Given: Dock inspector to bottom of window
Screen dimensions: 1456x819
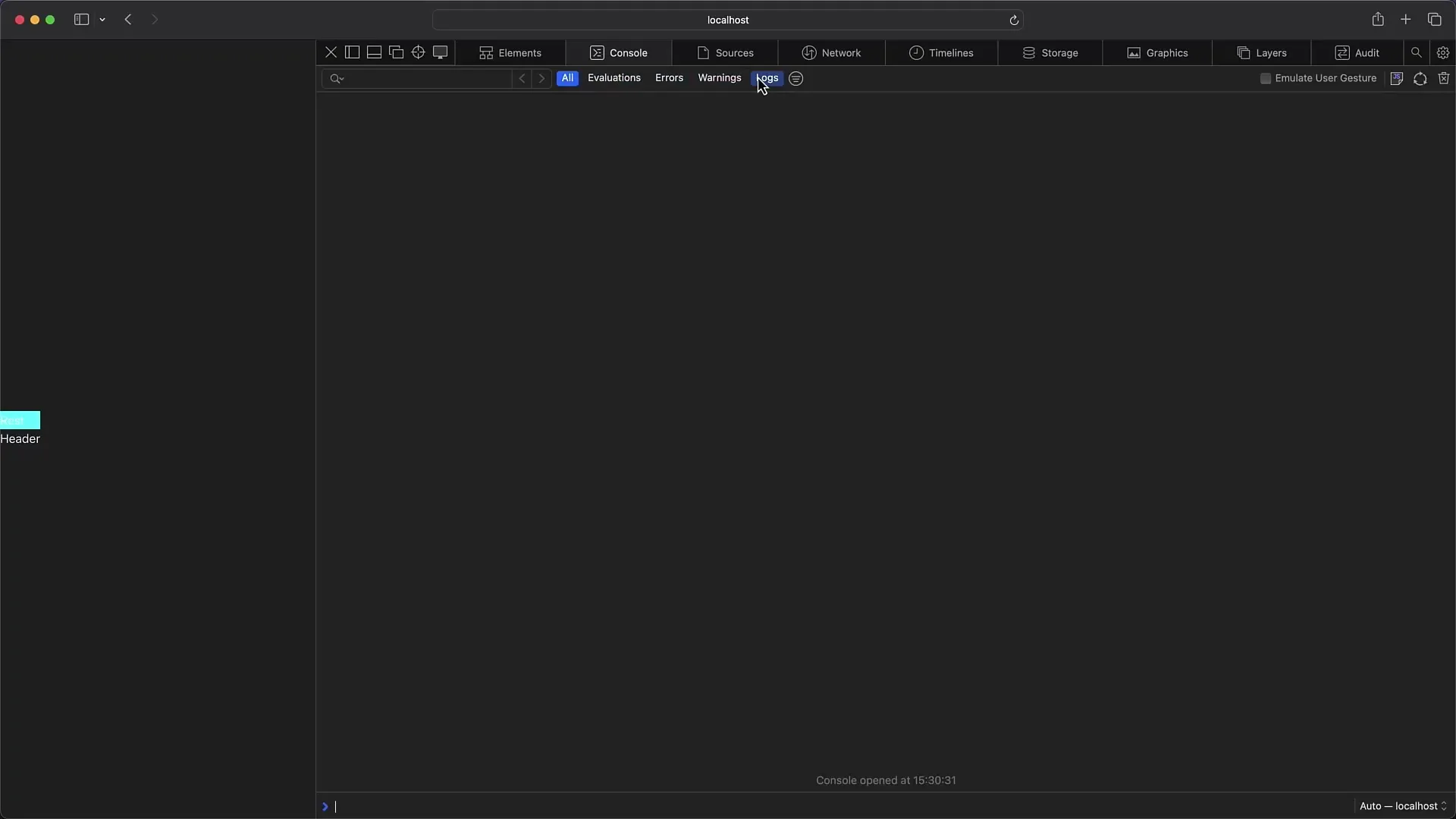Looking at the screenshot, I should tap(374, 52).
